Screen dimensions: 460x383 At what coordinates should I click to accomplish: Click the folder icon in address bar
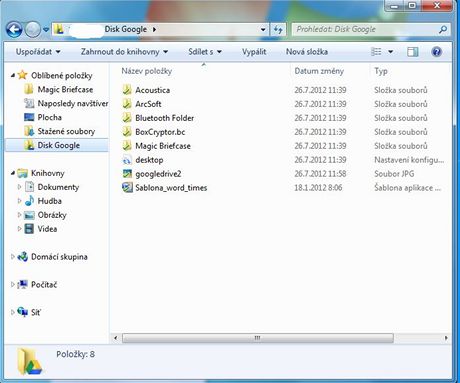point(59,29)
